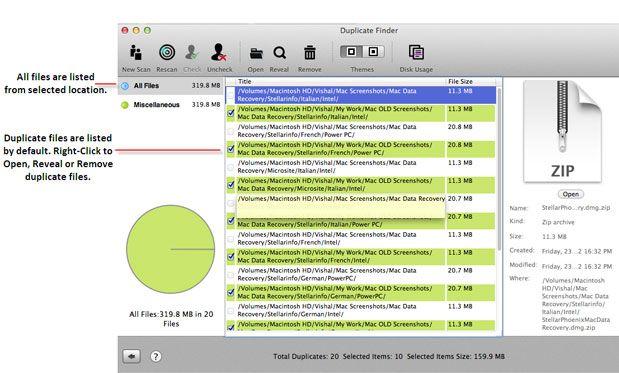Click the All Files:319.8 MB in 20 Files label
This screenshot has width=619, height=373.
point(171,319)
